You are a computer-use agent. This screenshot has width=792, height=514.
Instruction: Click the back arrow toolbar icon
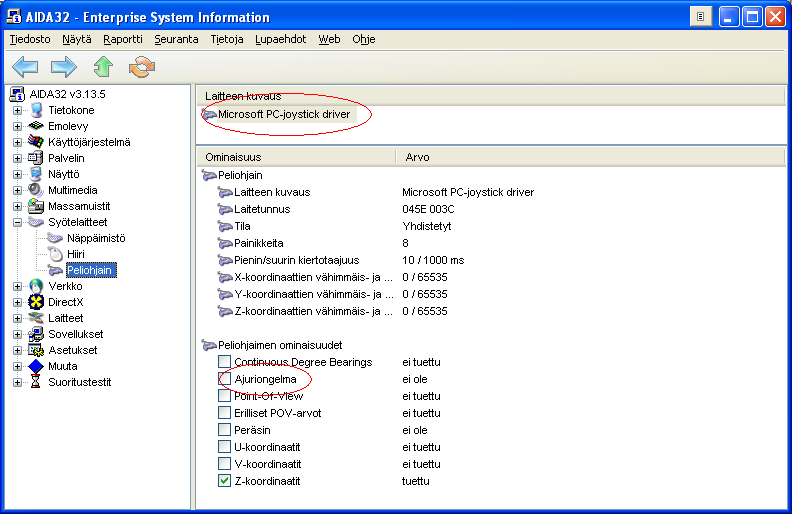pos(24,67)
